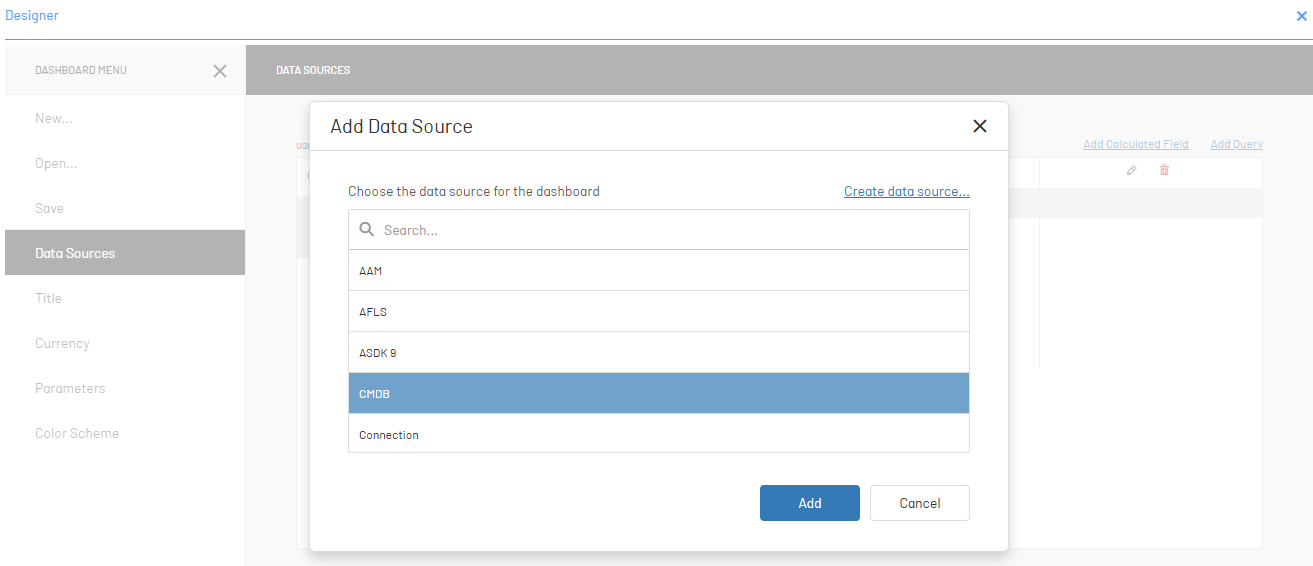Click Add Calculated Field link

[1135, 145]
